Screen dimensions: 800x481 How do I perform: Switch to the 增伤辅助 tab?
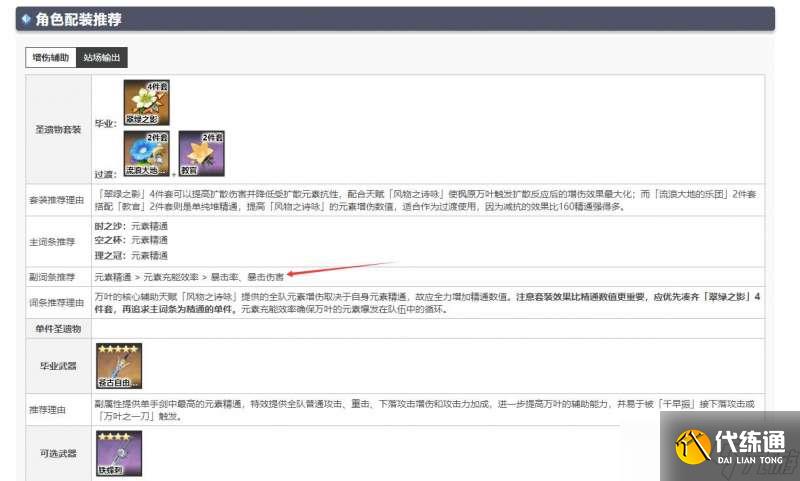[51, 57]
